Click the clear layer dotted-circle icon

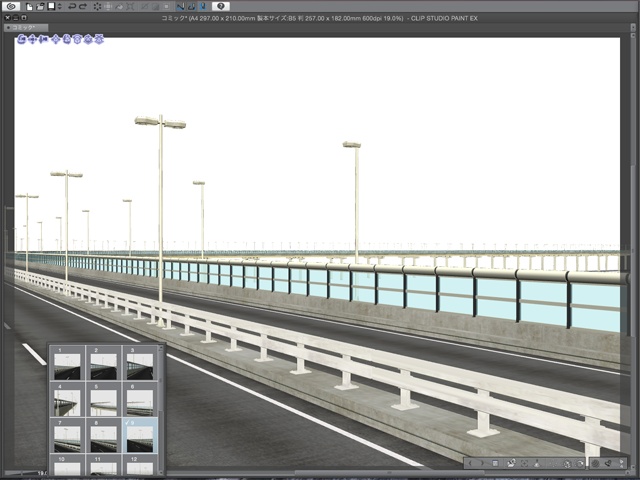click(x=98, y=7)
